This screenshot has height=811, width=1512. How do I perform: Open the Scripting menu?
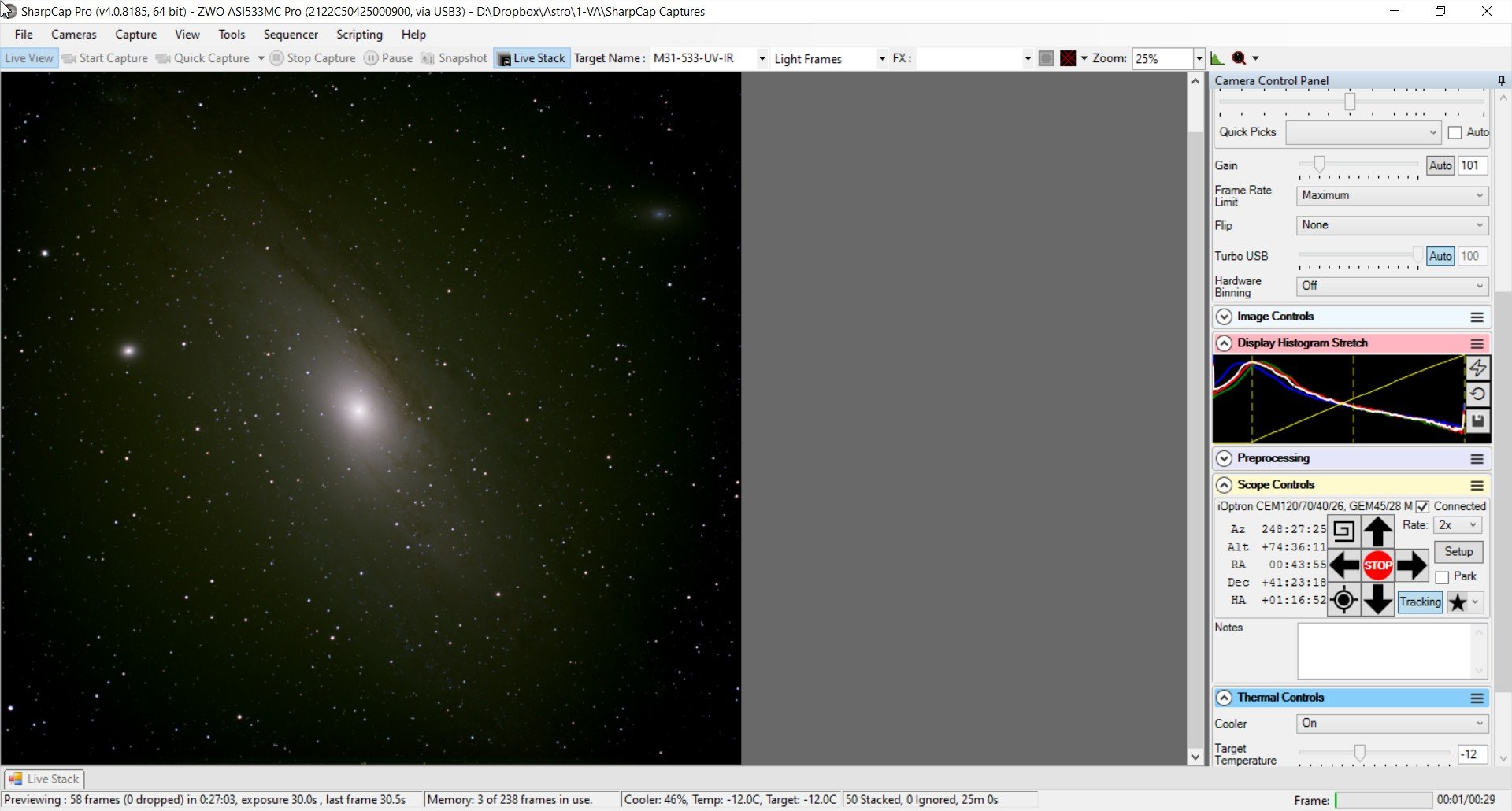[359, 35]
